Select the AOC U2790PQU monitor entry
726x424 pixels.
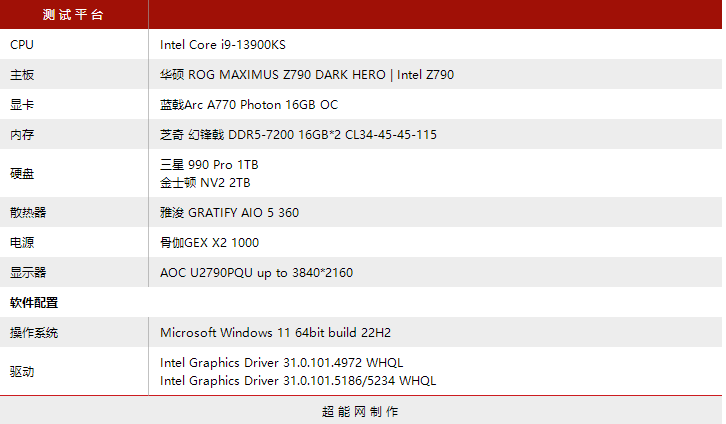click(256, 272)
